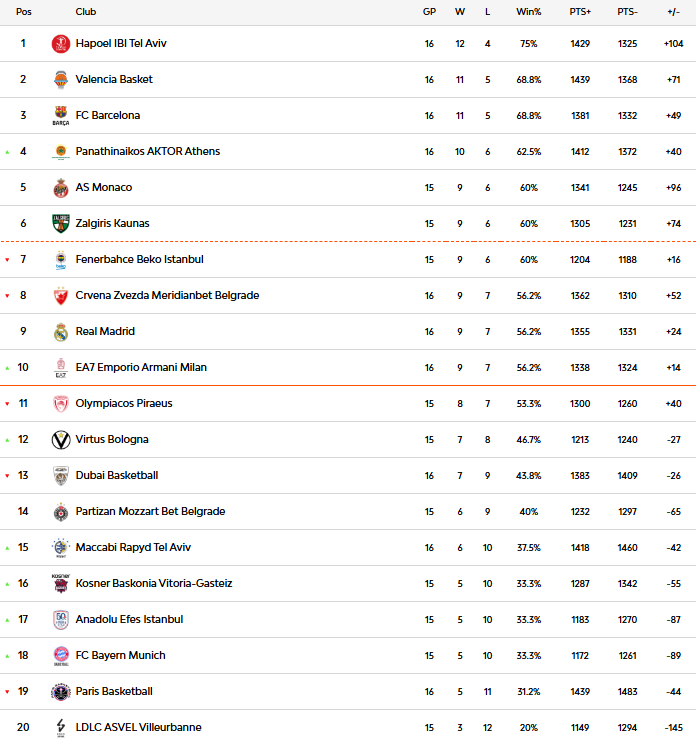Open EA7 Emporio Armani Milan link
The height and width of the screenshot is (745, 696).
(x=141, y=368)
